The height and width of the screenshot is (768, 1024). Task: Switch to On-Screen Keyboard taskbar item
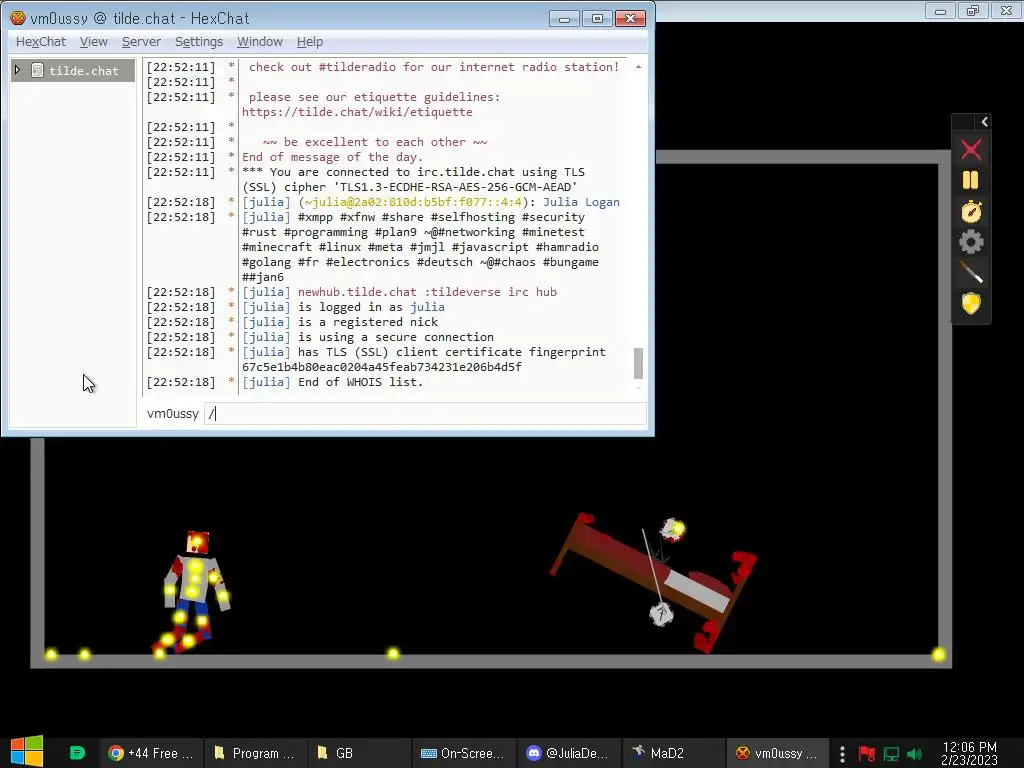coord(462,753)
